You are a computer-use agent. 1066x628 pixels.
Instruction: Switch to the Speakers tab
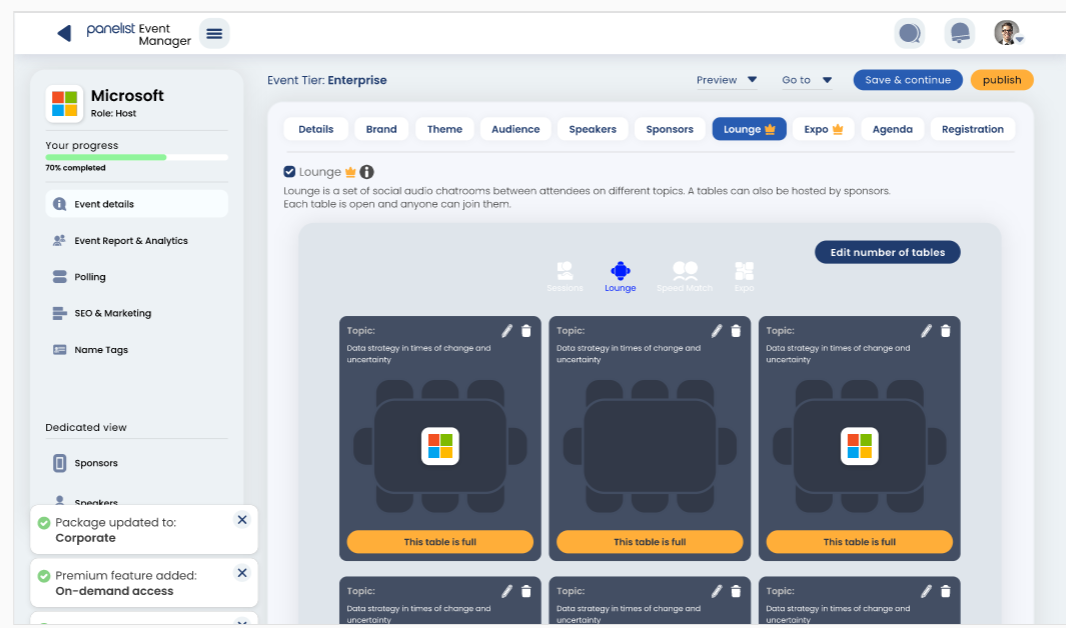(593, 129)
